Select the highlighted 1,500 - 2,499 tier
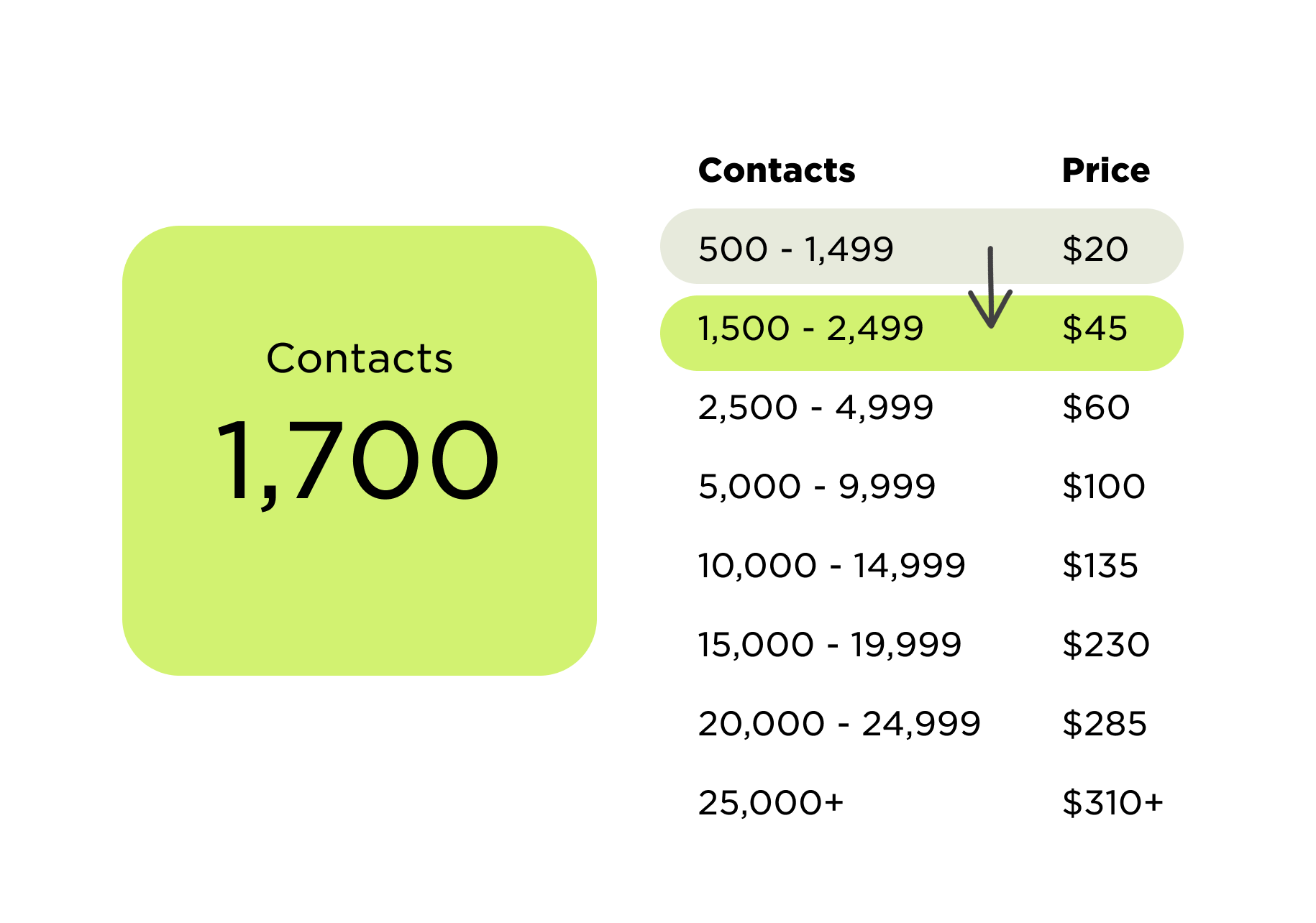This screenshot has height=923, width=1316. [x=922, y=333]
